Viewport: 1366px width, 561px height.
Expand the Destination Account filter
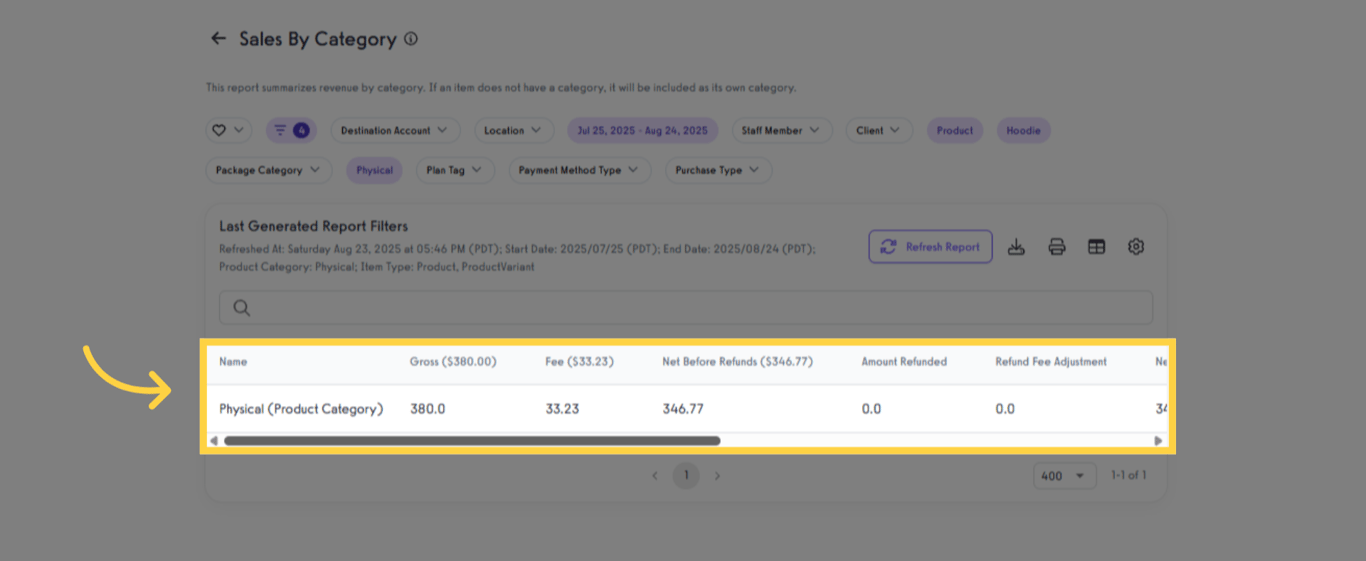click(x=395, y=130)
